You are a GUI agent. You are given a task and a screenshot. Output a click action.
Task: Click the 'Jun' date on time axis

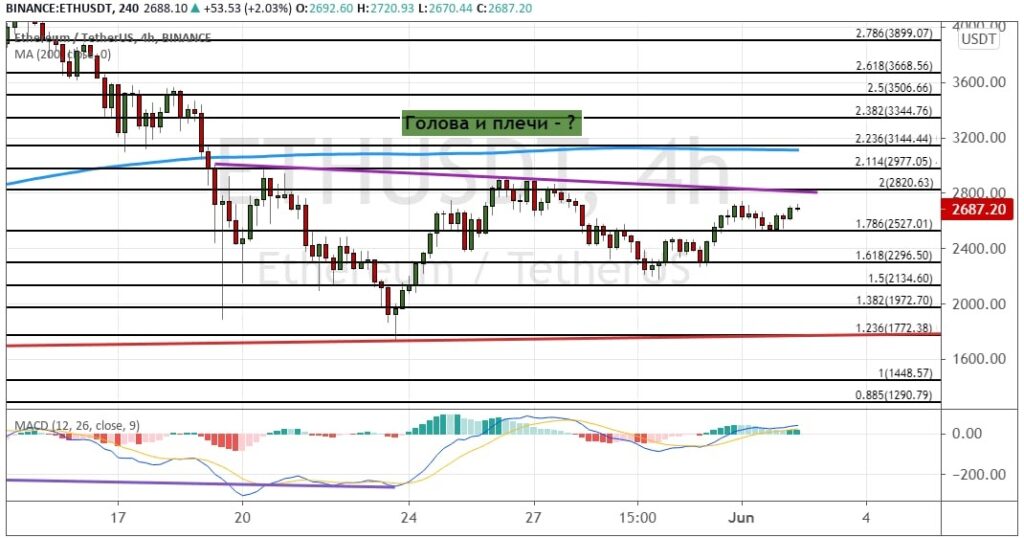click(742, 518)
